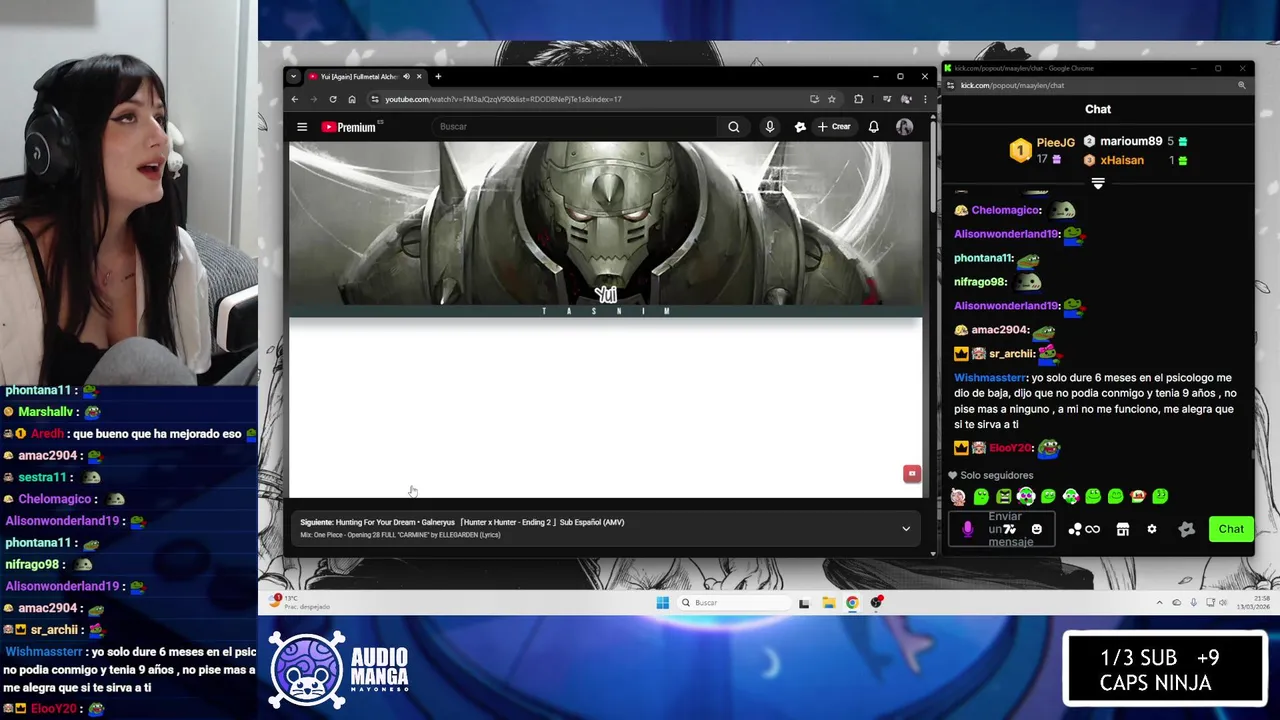Open browser home page button

[x=352, y=99]
